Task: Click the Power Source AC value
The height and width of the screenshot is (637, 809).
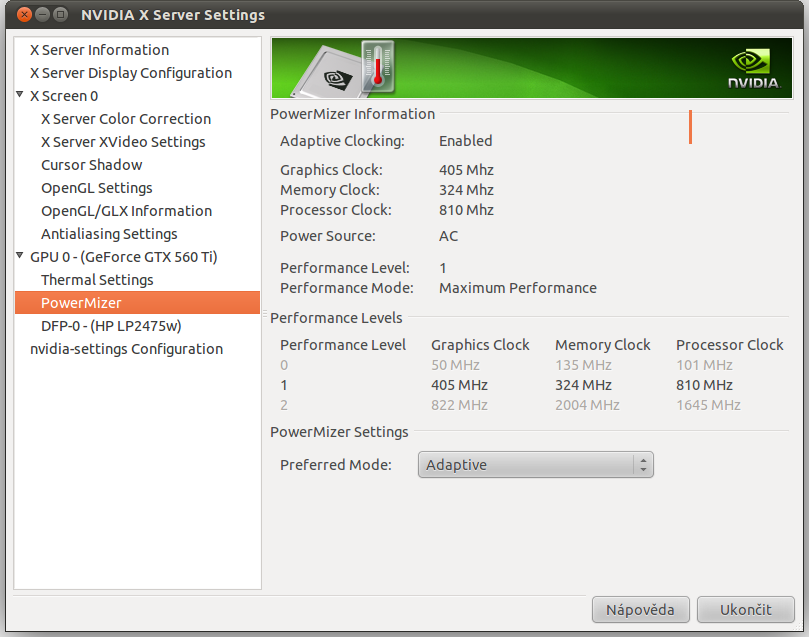Action: click(x=448, y=236)
